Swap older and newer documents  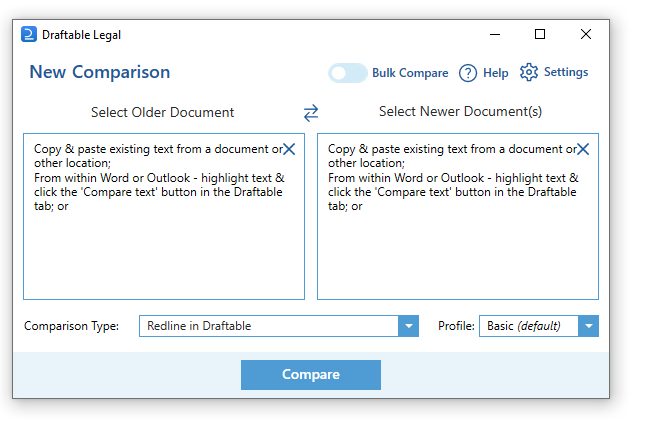[311, 112]
